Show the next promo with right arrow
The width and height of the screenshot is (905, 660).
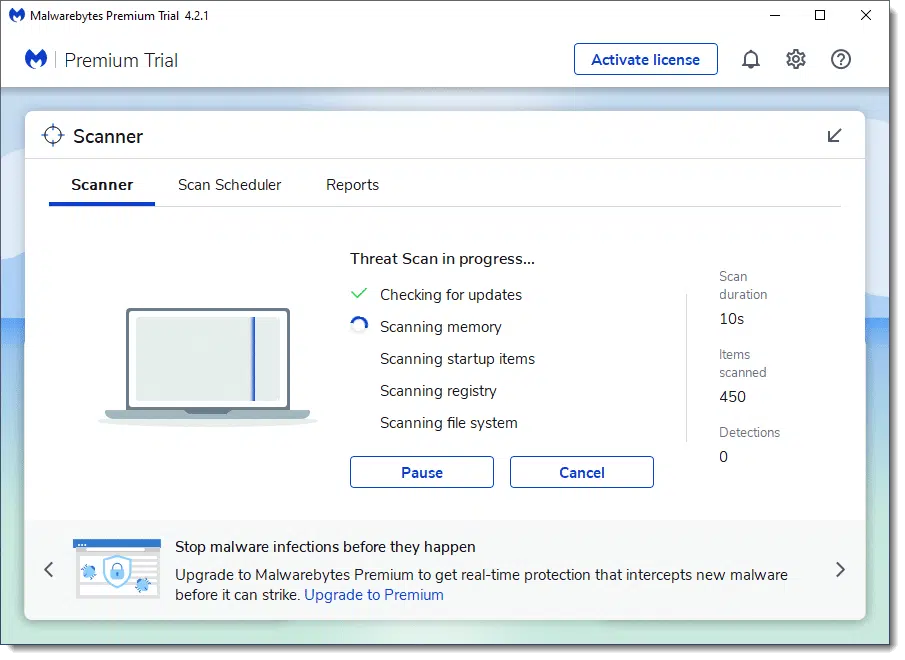point(840,570)
